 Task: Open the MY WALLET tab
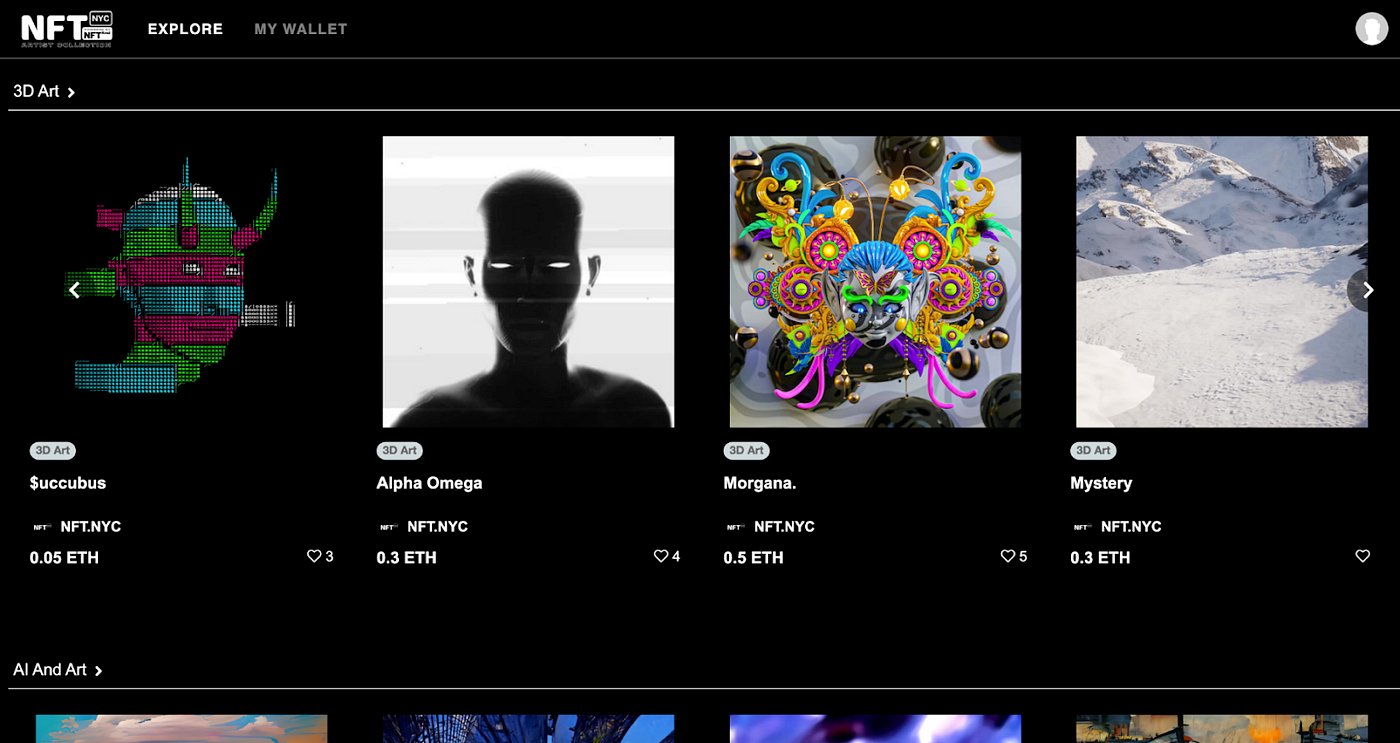(301, 29)
